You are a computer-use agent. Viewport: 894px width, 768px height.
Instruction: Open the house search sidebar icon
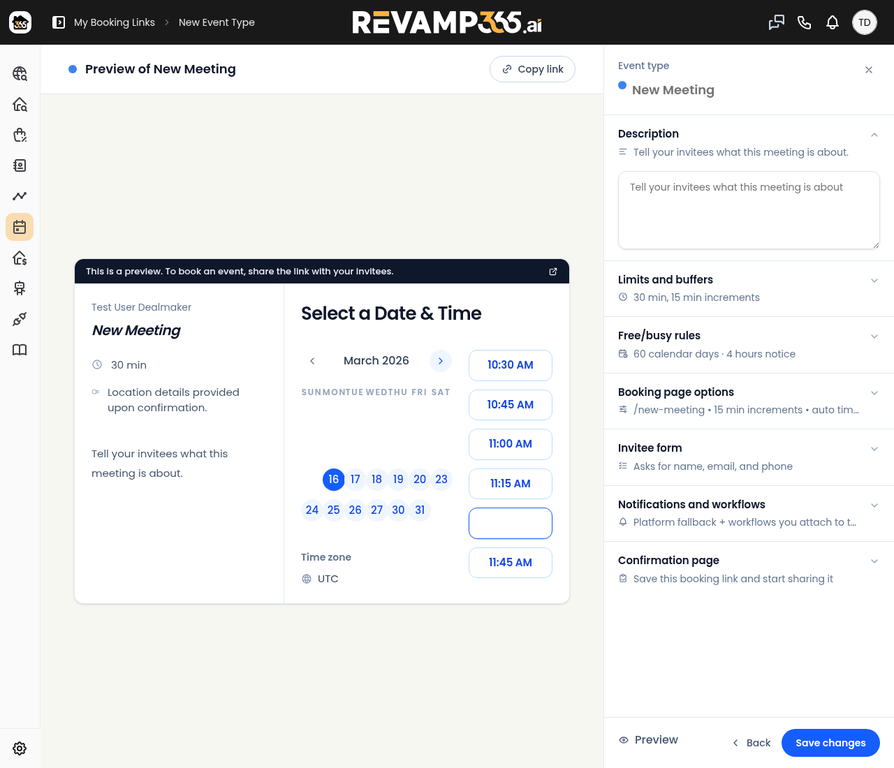click(x=20, y=104)
